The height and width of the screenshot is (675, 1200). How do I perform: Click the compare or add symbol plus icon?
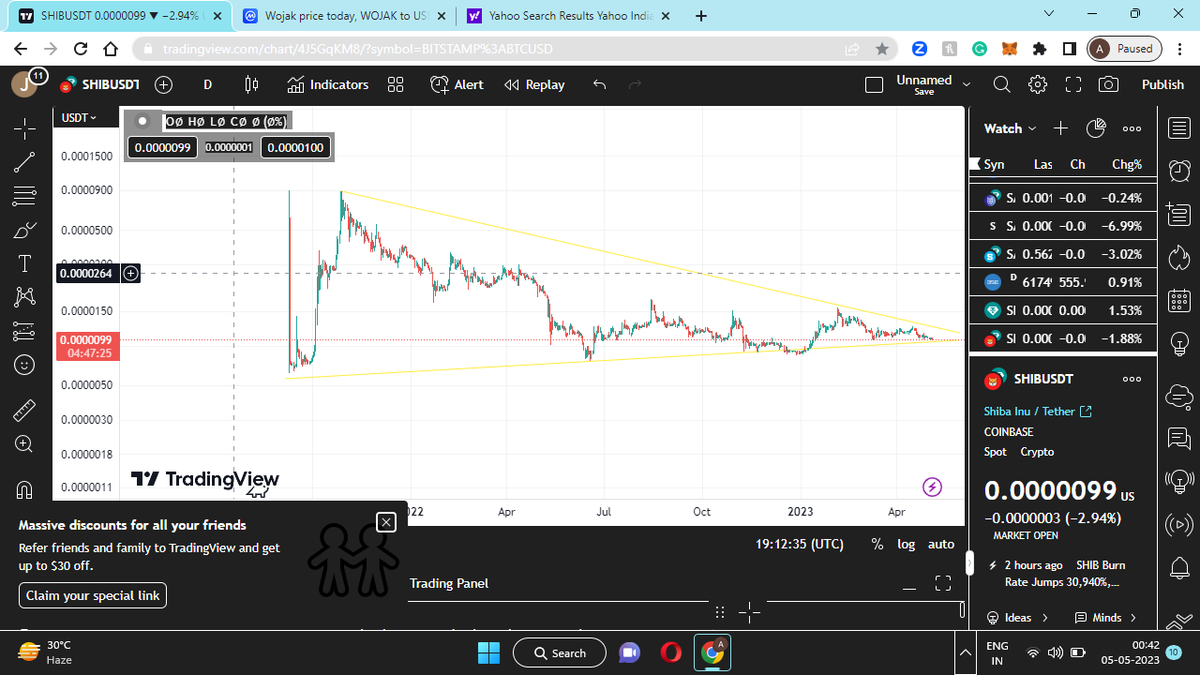(163, 85)
